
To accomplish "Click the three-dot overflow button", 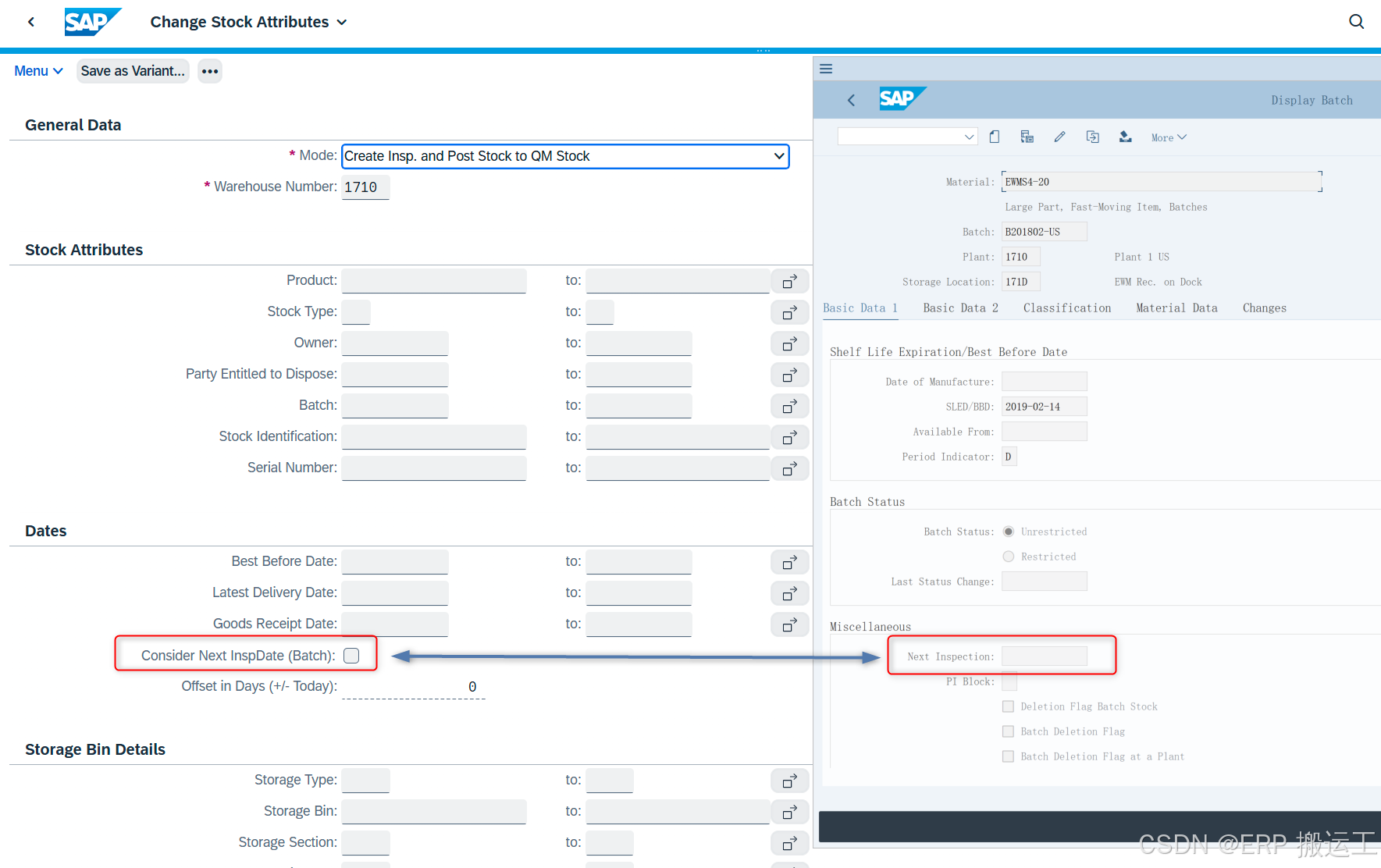I will (x=210, y=71).
